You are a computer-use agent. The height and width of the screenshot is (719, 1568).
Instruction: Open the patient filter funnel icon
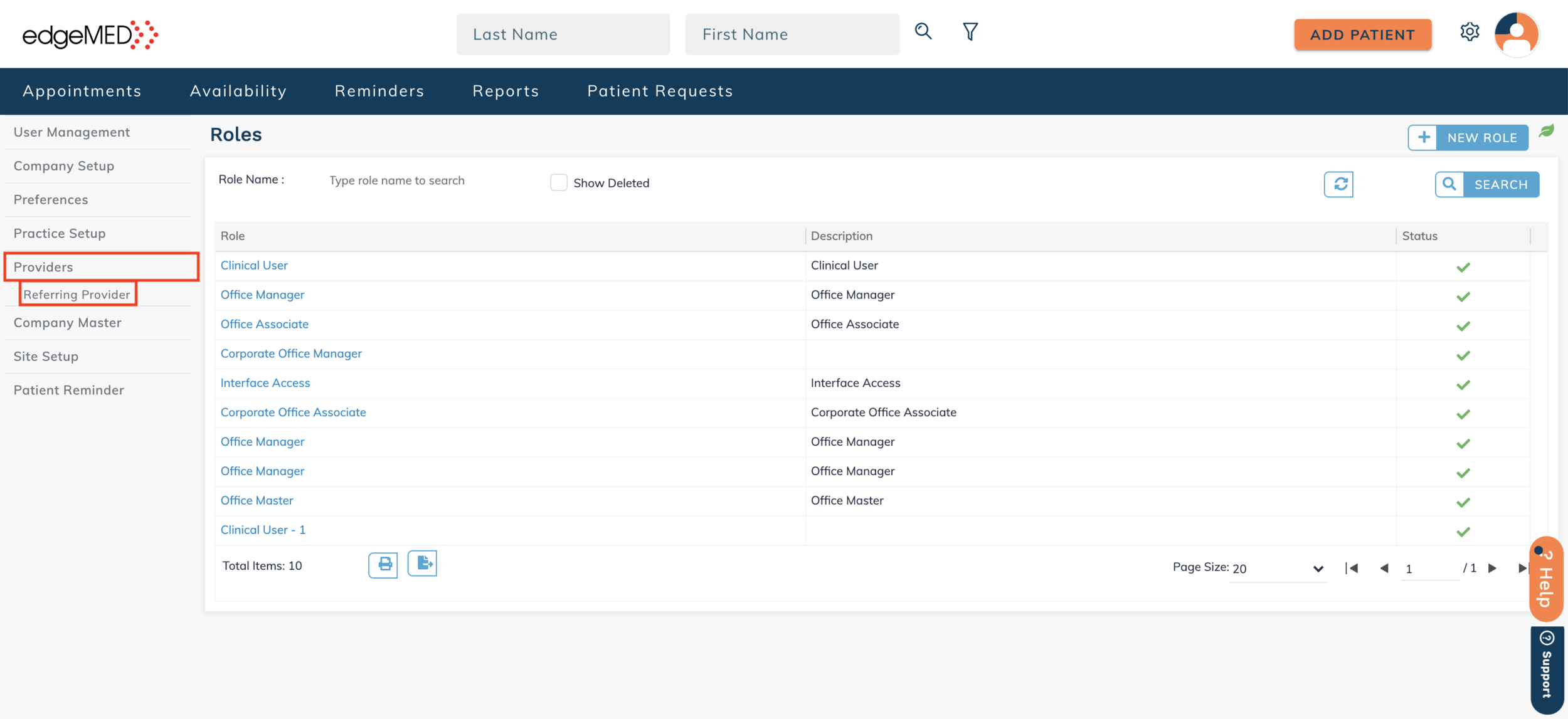tap(970, 31)
